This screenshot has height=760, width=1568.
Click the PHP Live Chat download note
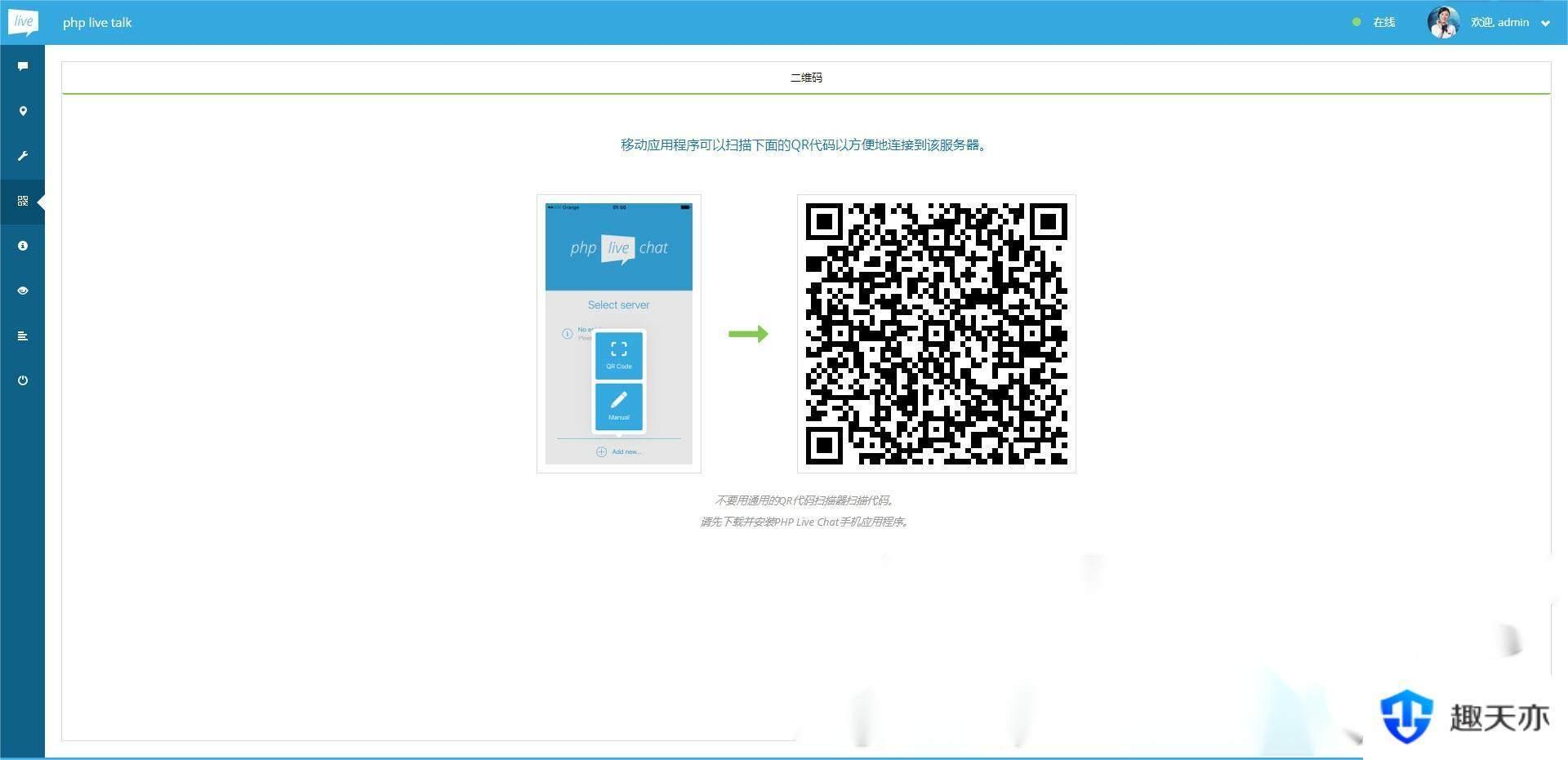pyautogui.click(x=805, y=522)
